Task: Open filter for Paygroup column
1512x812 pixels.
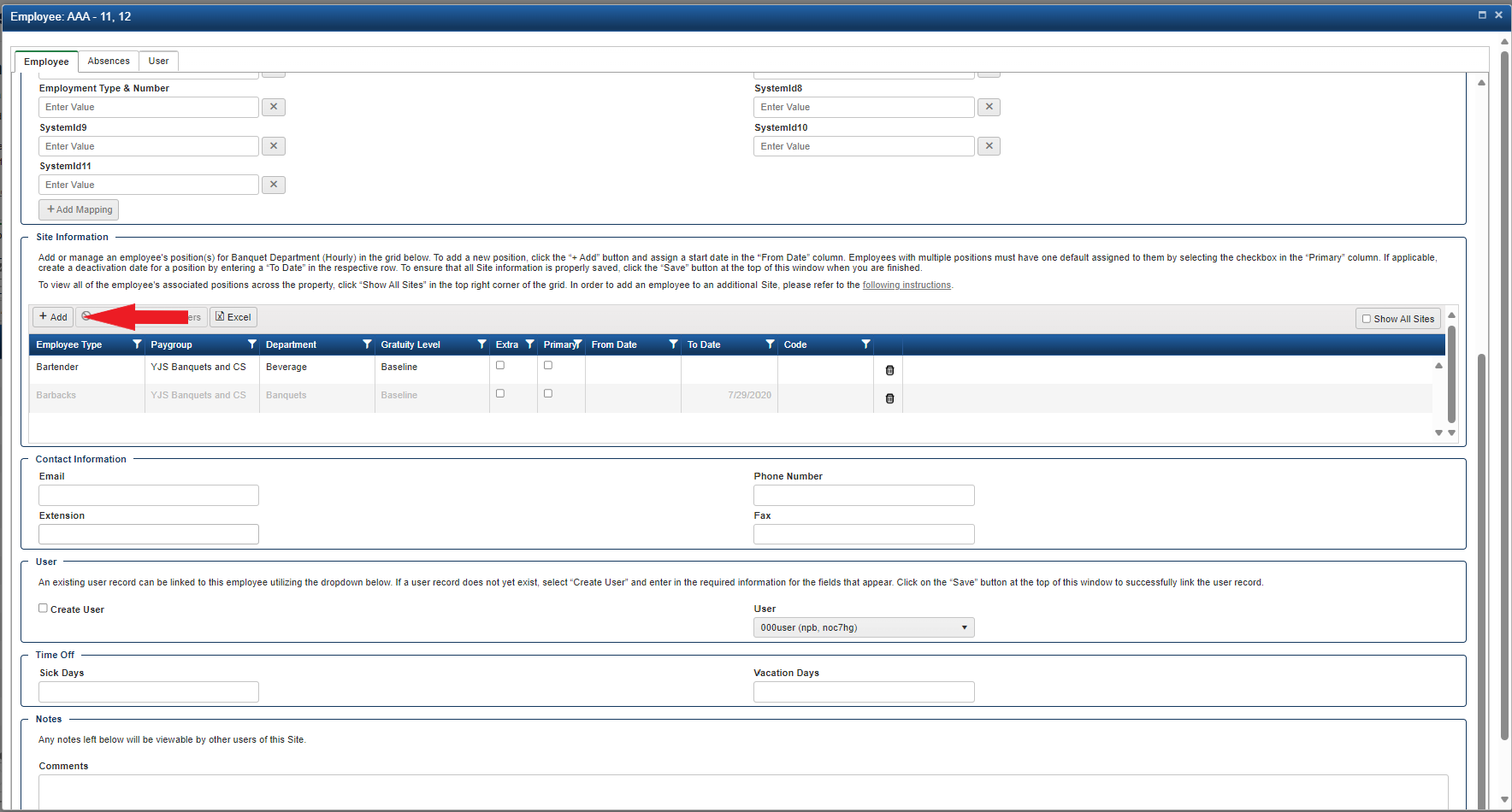Action: [x=251, y=344]
